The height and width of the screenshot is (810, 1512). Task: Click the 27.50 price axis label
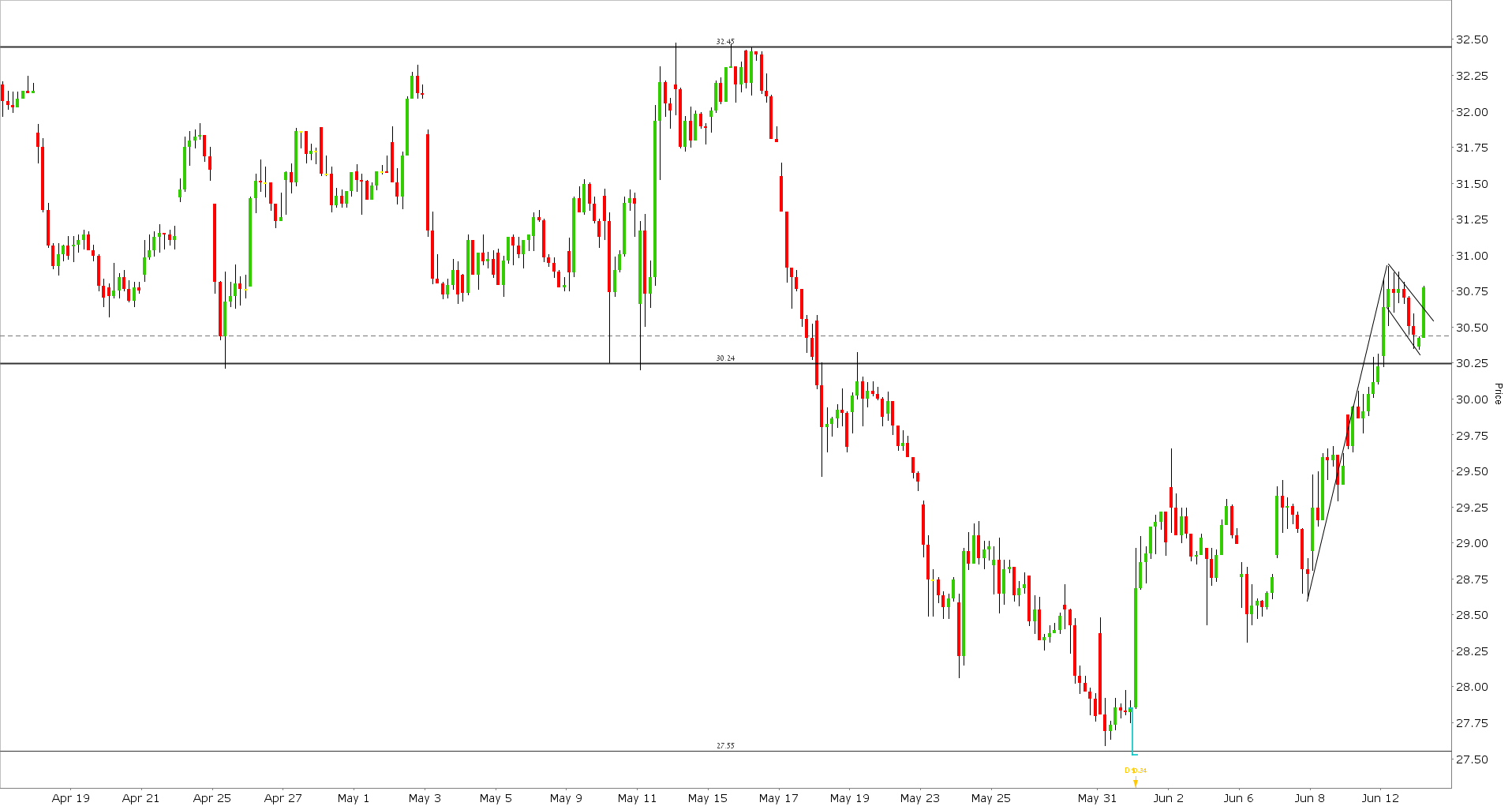point(1472,759)
